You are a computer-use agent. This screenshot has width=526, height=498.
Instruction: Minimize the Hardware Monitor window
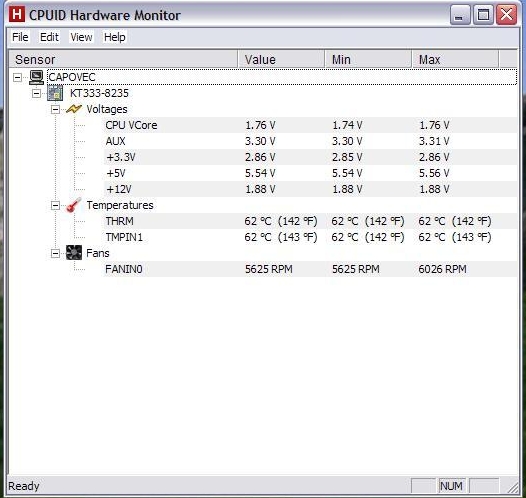click(x=460, y=15)
